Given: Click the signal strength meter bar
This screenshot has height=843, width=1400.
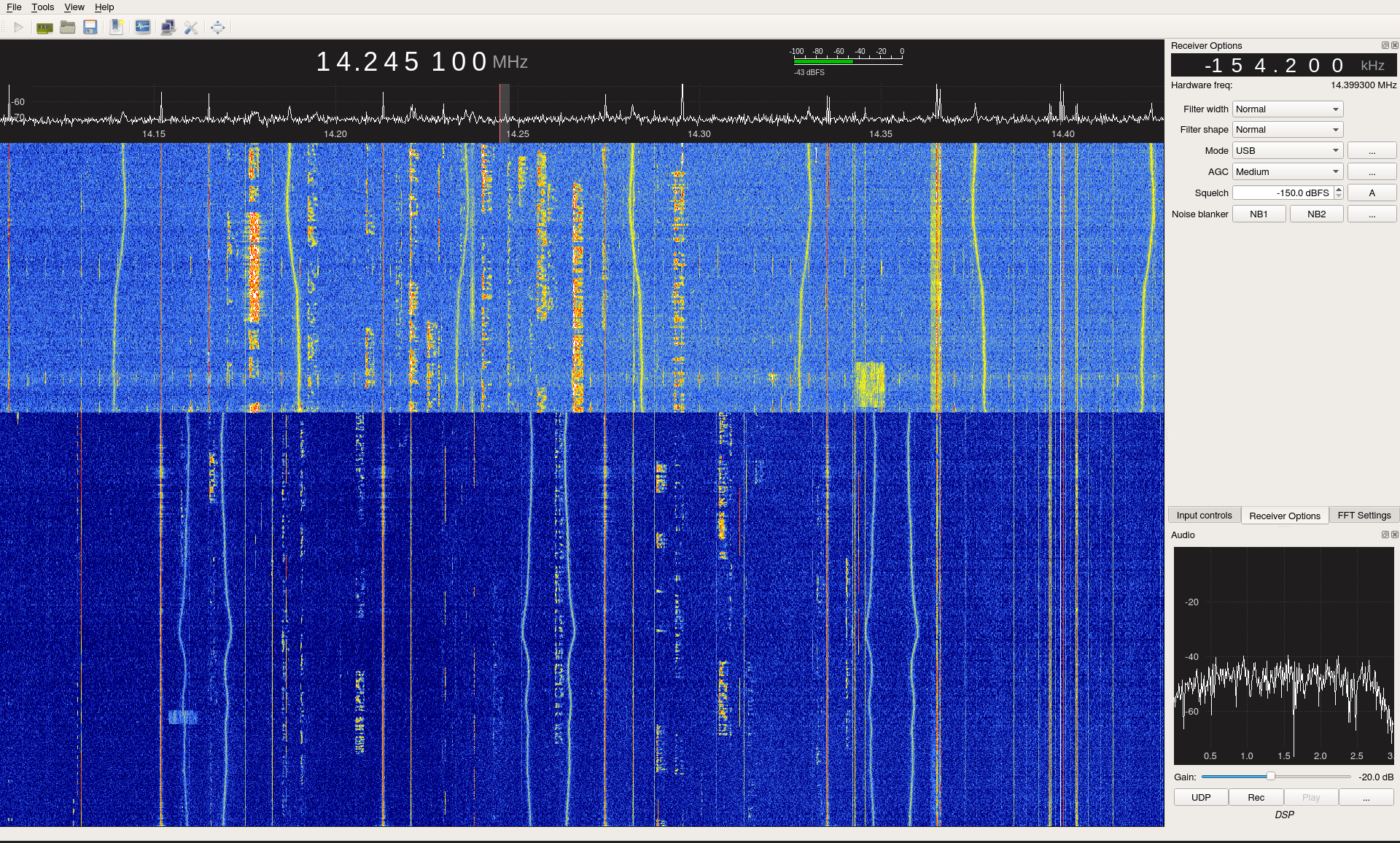Looking at the screenshot, I should (848, 62).
